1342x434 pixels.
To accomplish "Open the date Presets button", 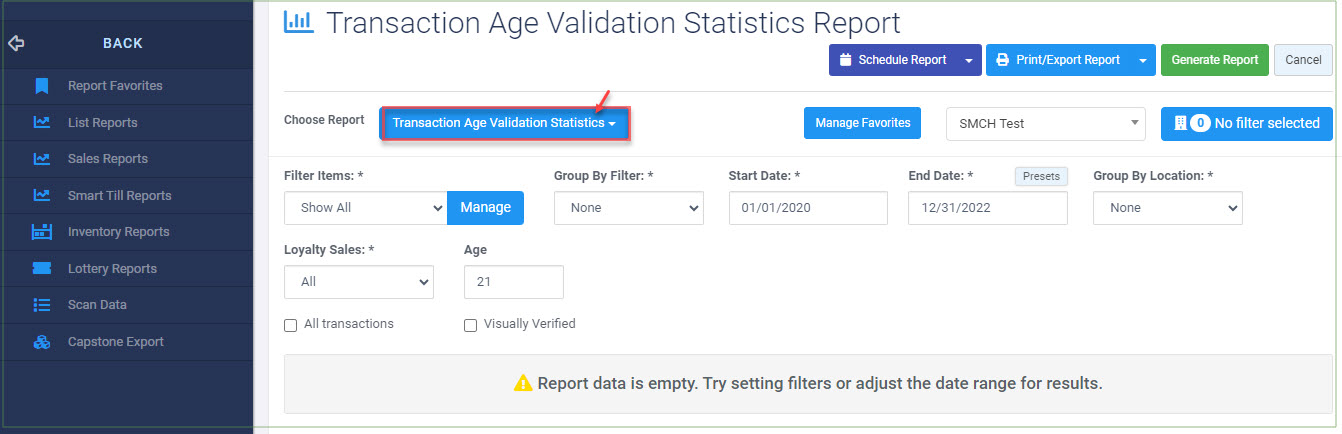I will tap(1042, 176).
